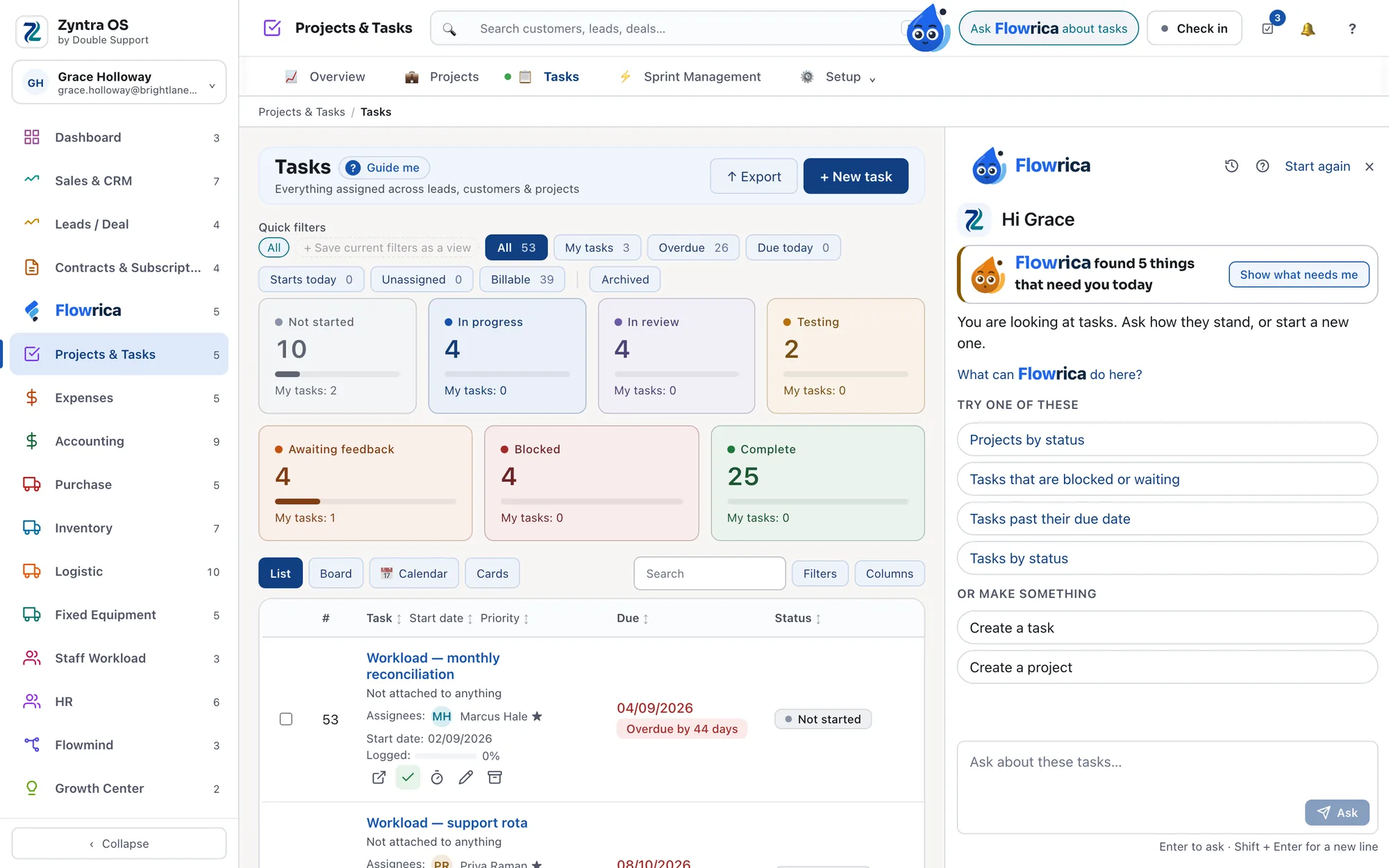Screen dimensions: 1389x868
Task: Open the to-do checklist icon with badge 3
Action: coord(1268,28)
